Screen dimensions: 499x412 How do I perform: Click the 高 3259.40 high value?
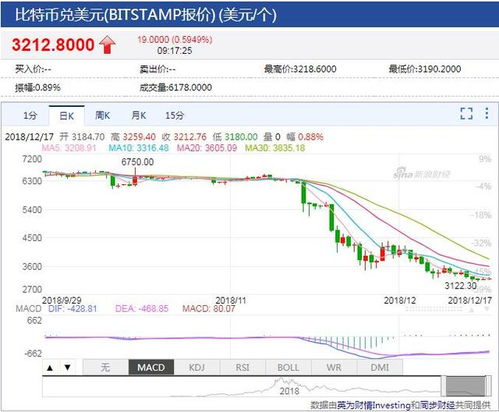[x=133, y=137]
